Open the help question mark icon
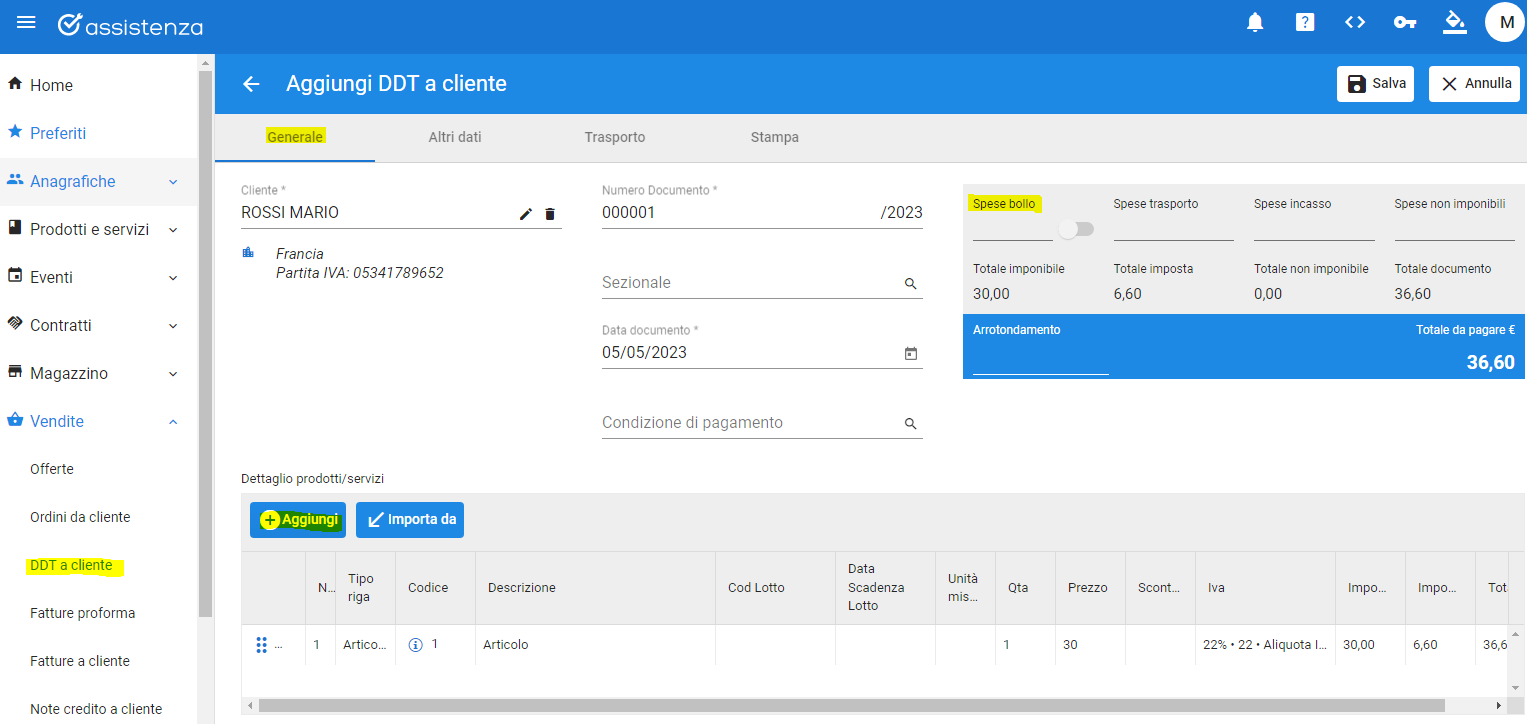 [1305, 22]
